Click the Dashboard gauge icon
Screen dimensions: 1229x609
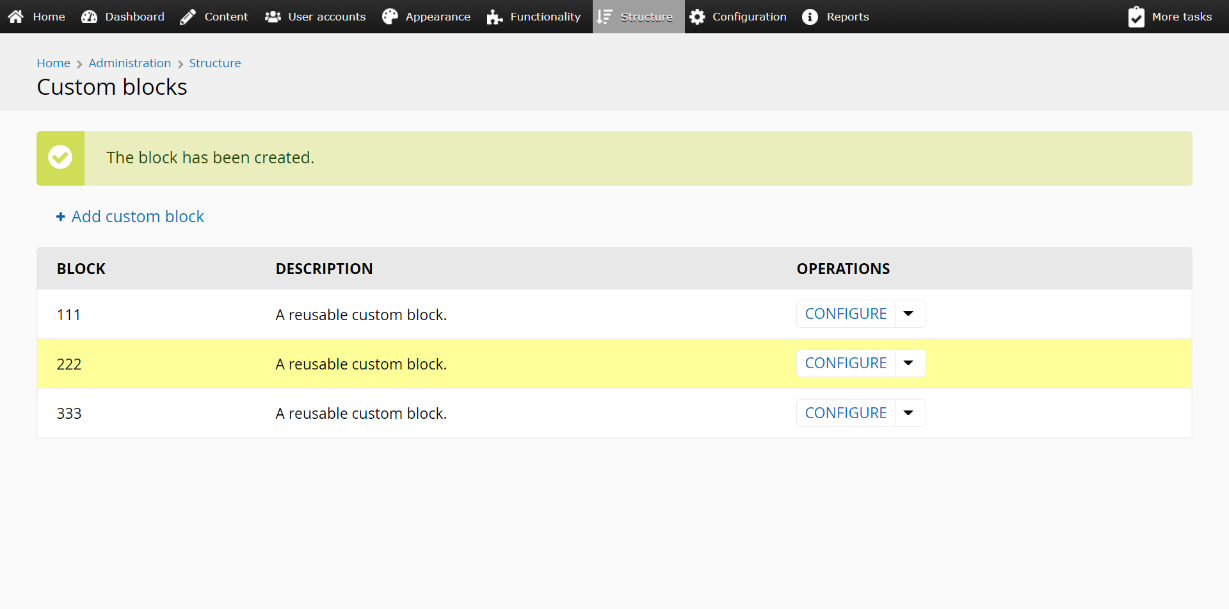[89, 17]
